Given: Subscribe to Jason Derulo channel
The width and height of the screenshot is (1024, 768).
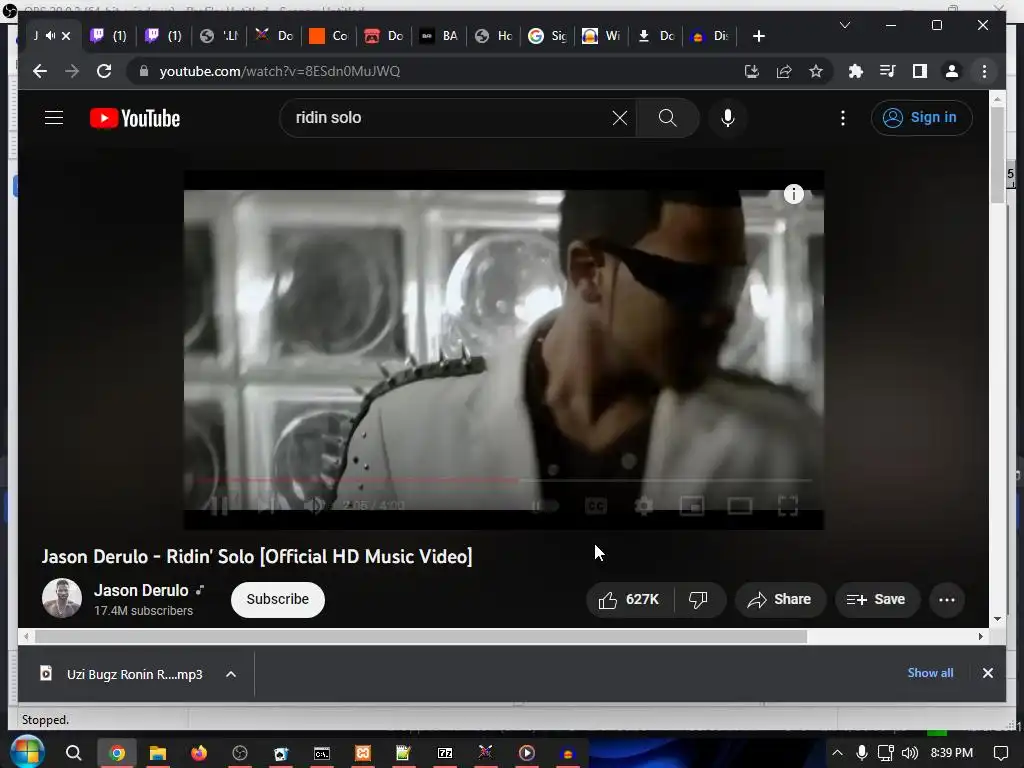Looking at the screenshot, I should (x=278, y=600).
